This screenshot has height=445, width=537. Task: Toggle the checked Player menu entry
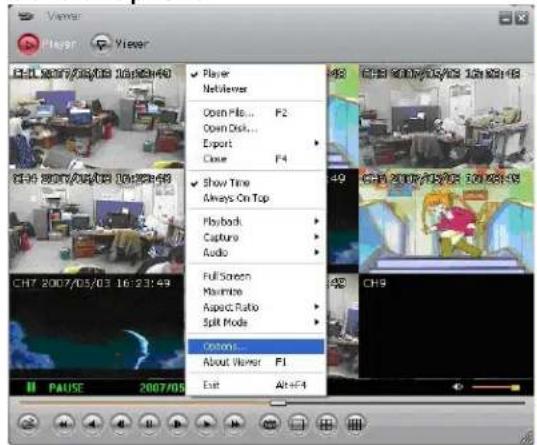(256, 74)
